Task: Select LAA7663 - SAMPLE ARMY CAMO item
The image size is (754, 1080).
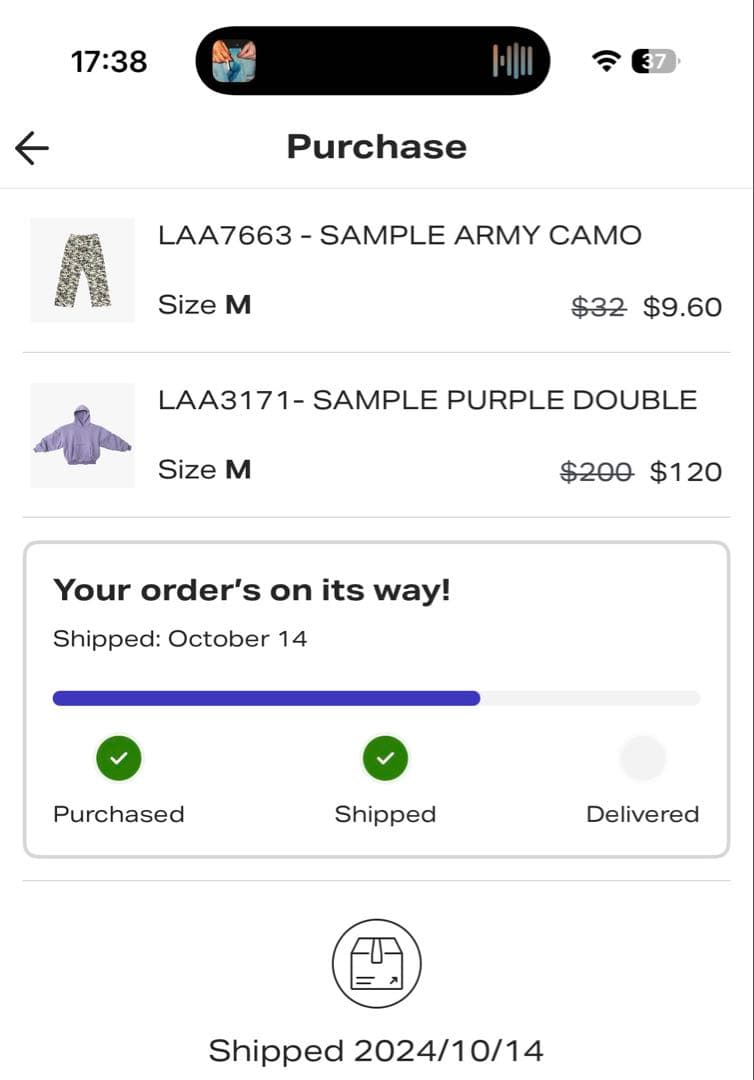Action: [400, 236]
